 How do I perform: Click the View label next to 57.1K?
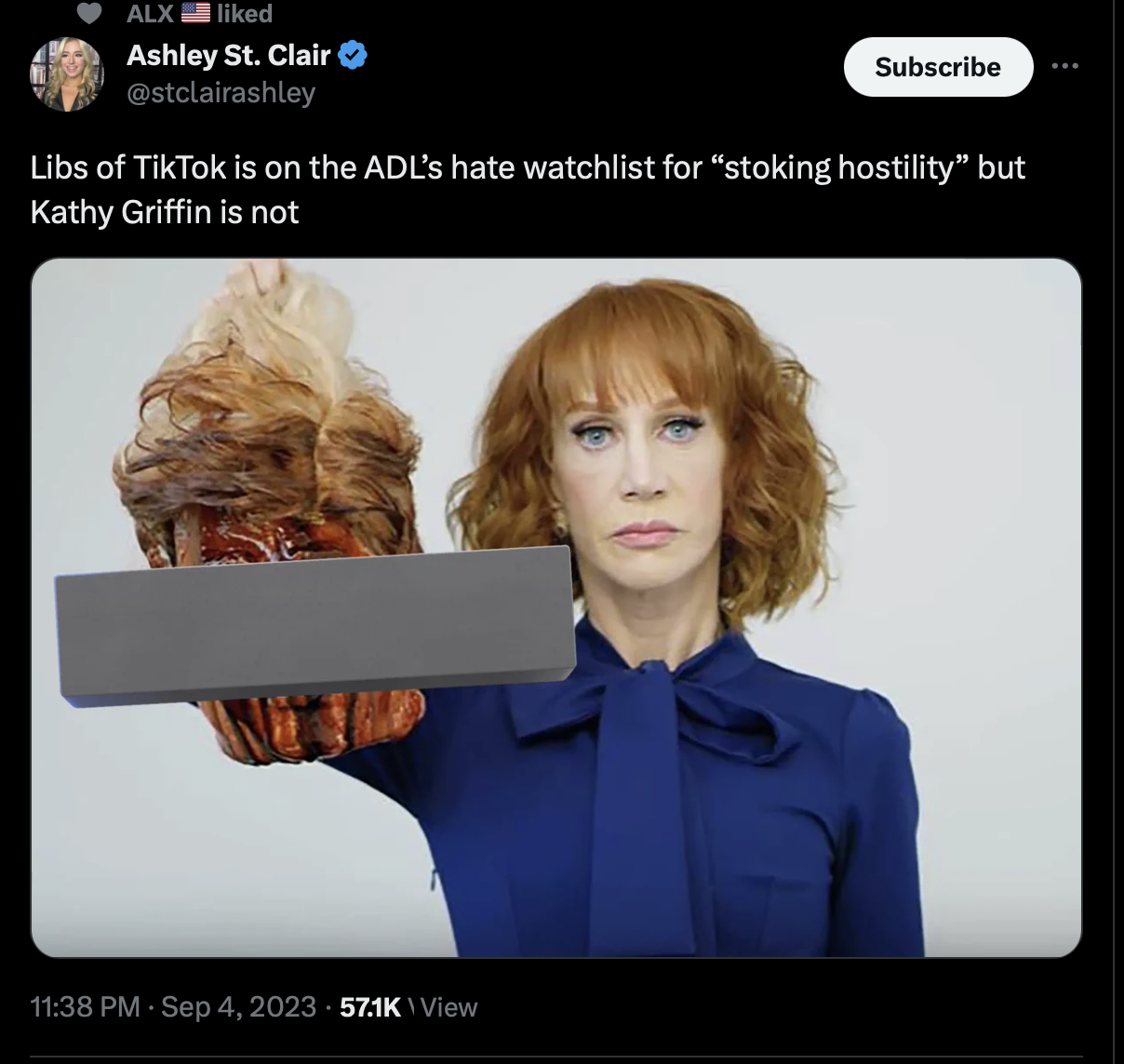pos(448,1007)
